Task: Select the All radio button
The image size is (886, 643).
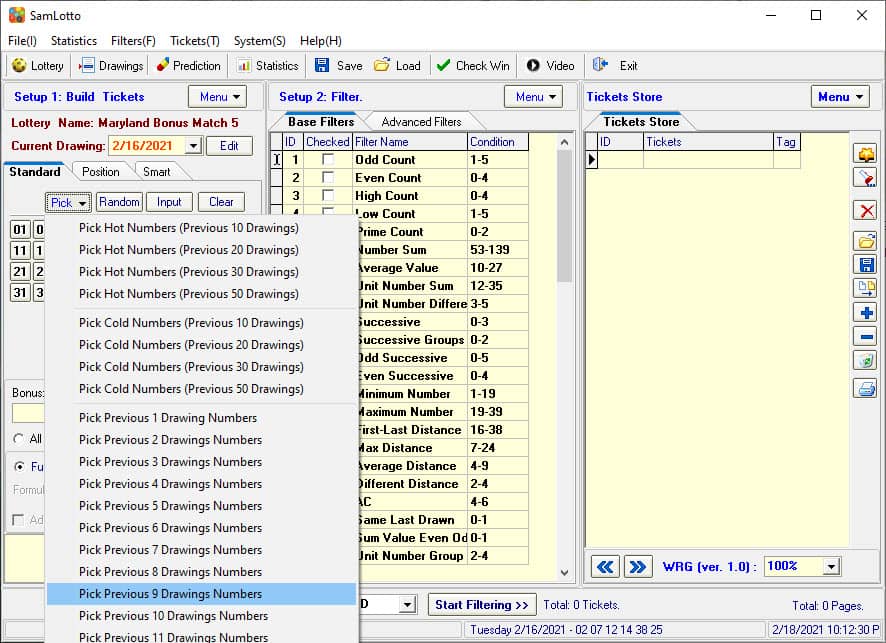Action: [19, 438]
